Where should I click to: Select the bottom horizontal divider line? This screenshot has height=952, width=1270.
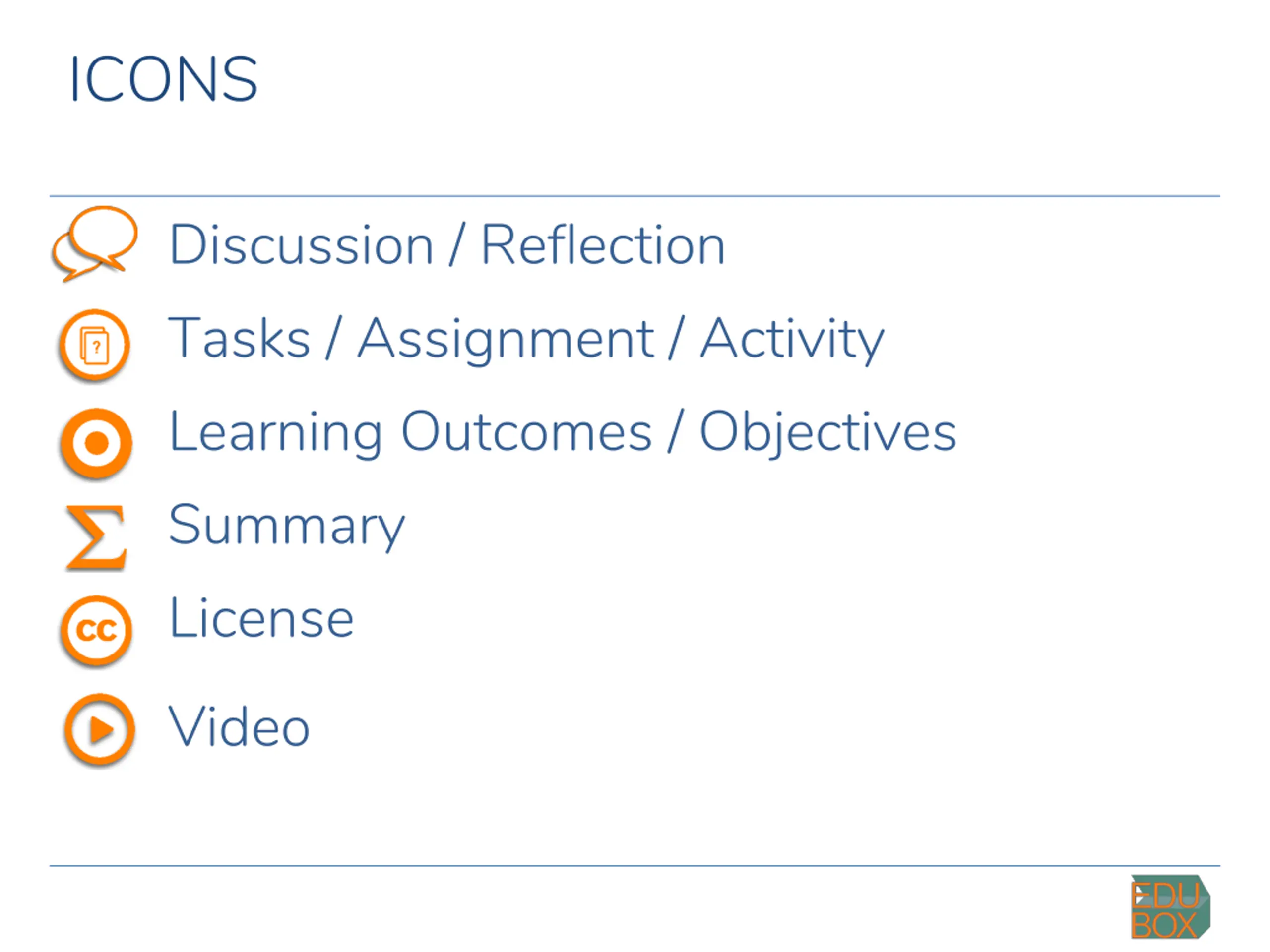[x=635, y=865]
